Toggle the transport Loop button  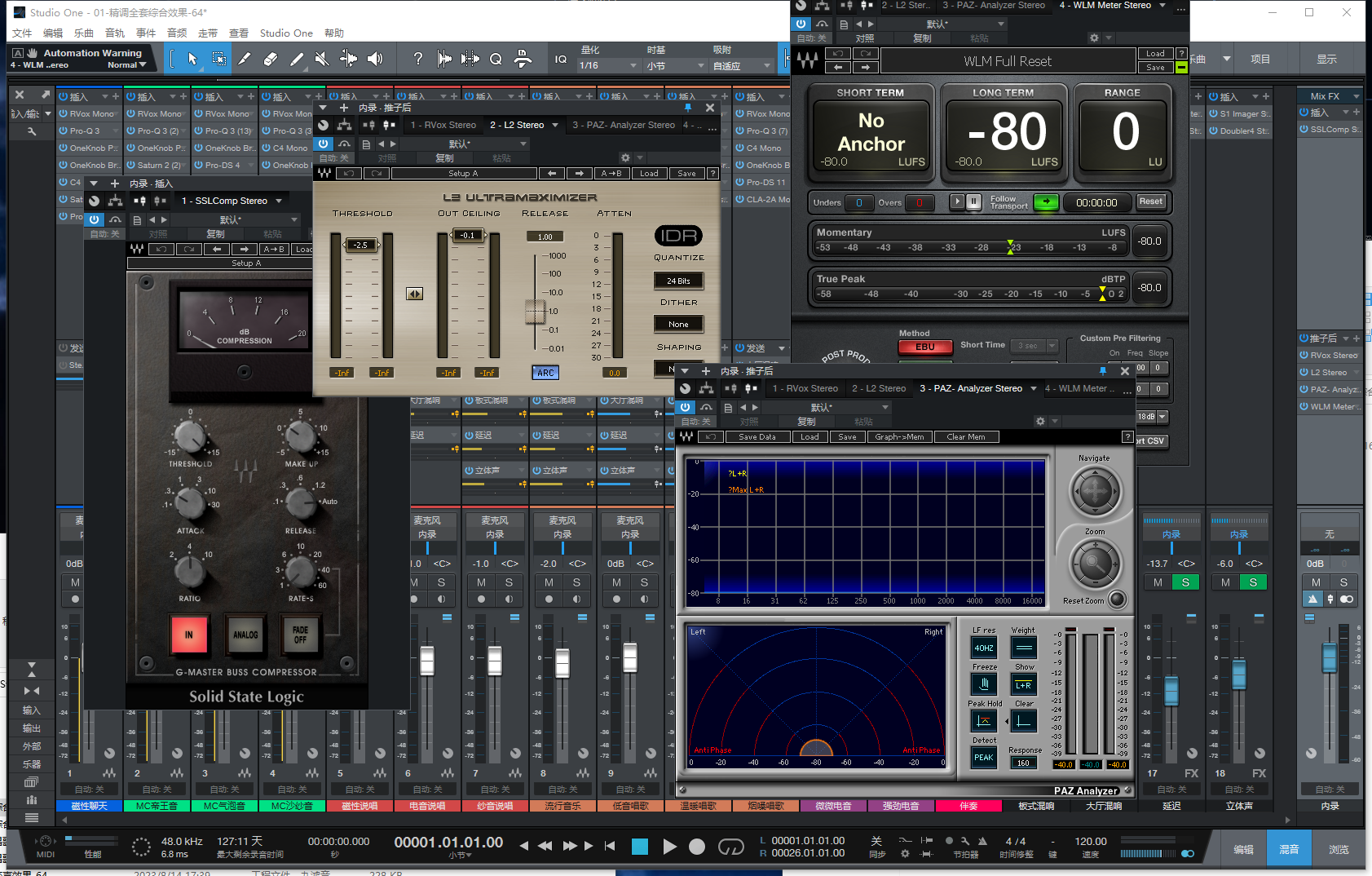tap(730, 847)
